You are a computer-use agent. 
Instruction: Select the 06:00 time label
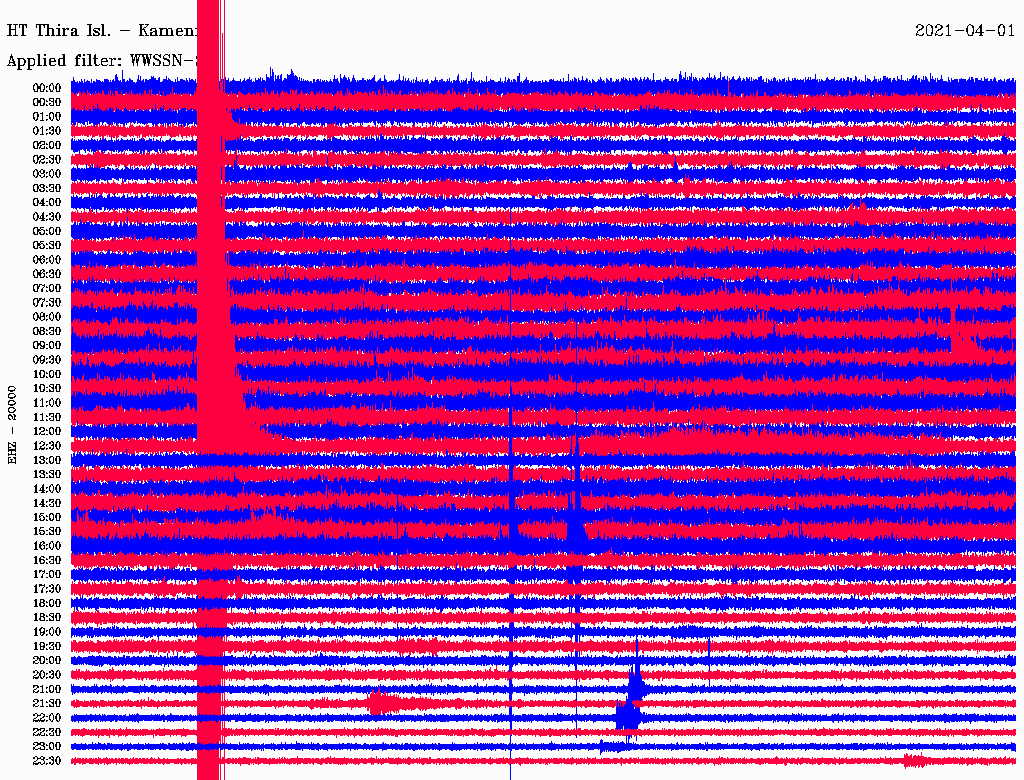pyautogui.click(x=47, y=259)
